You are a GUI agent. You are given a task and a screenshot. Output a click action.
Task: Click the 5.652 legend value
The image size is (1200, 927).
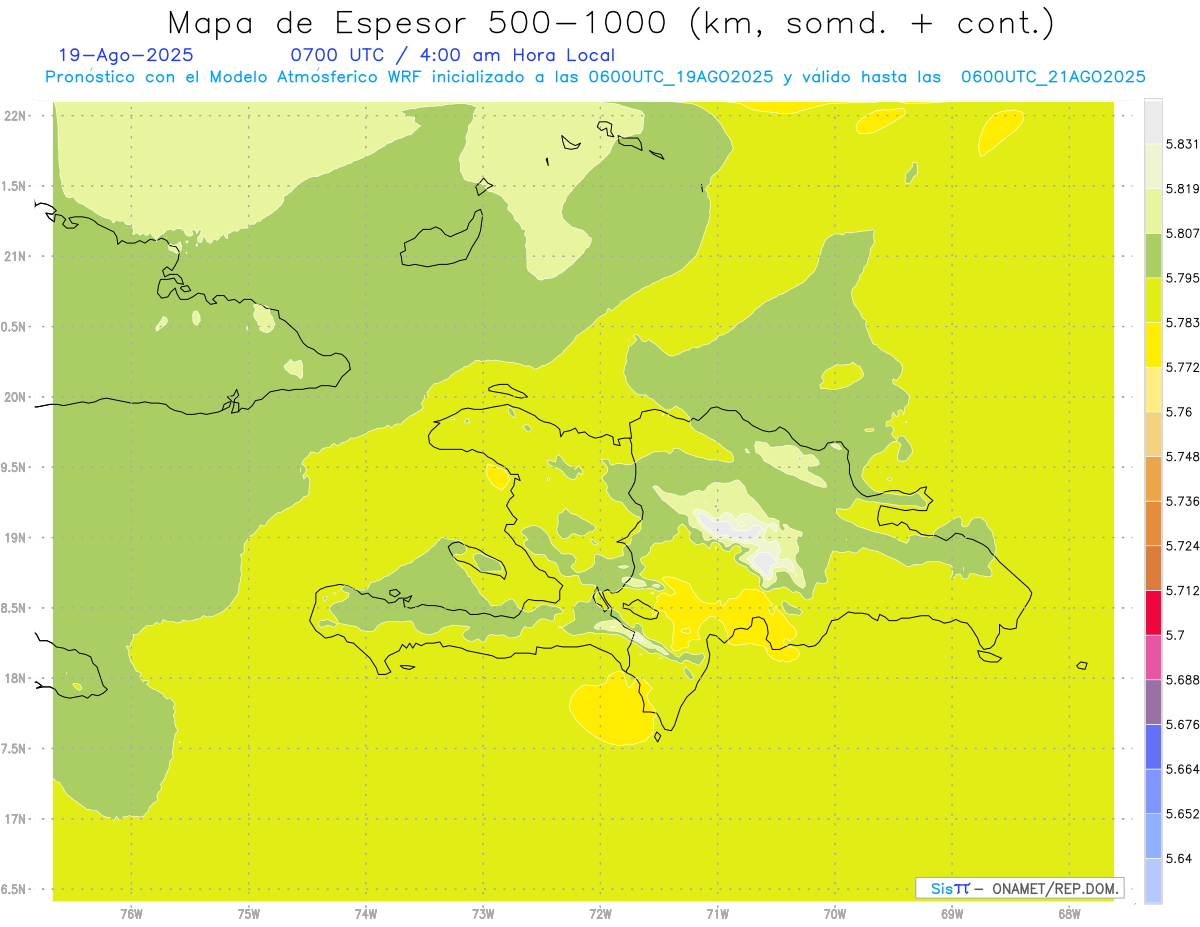tap(1182, 814)
